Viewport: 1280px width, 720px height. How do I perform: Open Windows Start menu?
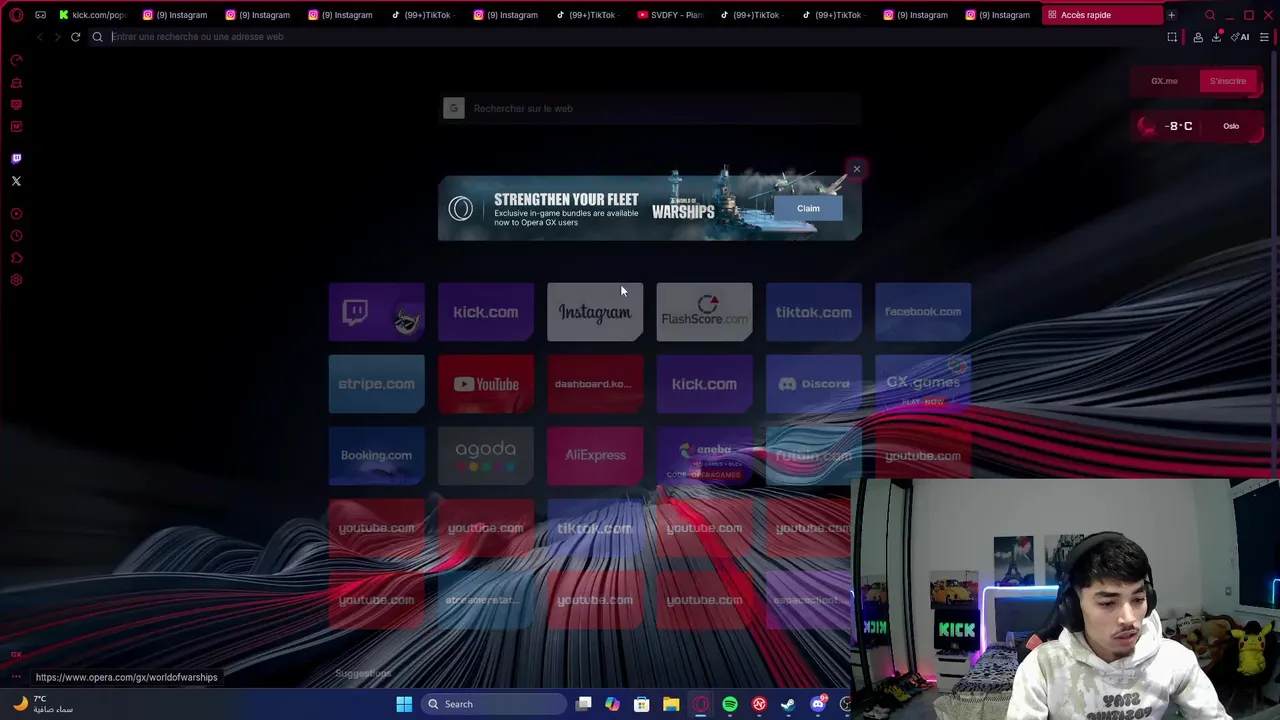(404, 704)
